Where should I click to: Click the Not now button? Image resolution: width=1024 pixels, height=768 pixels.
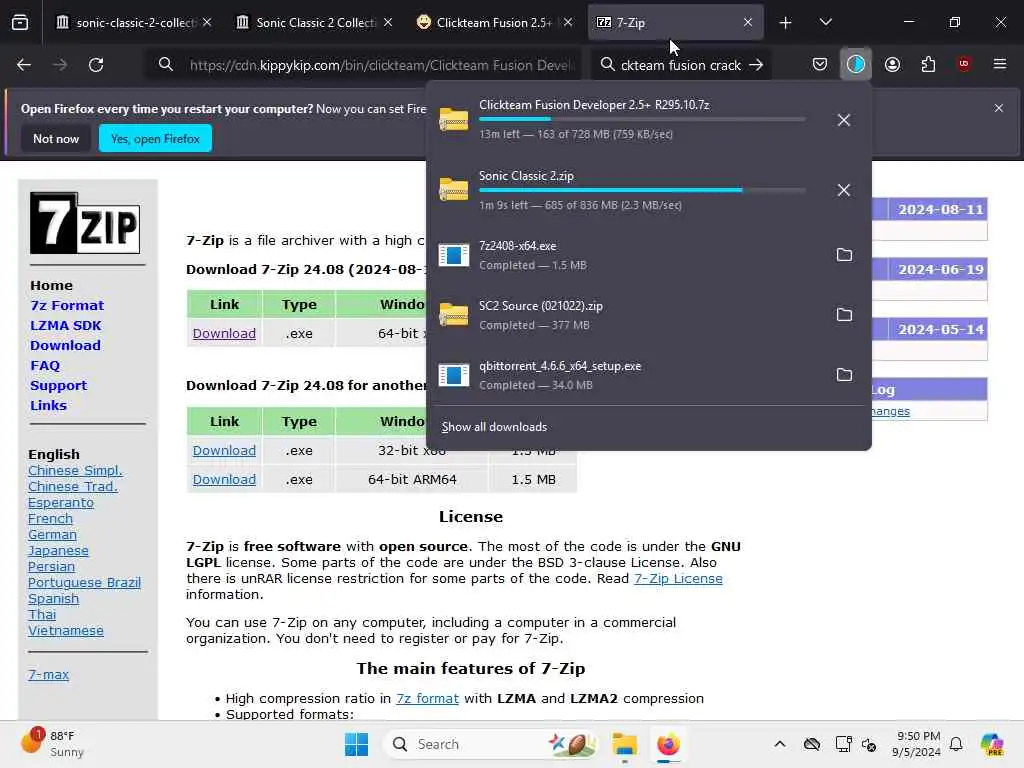click(x=56, y=138)
